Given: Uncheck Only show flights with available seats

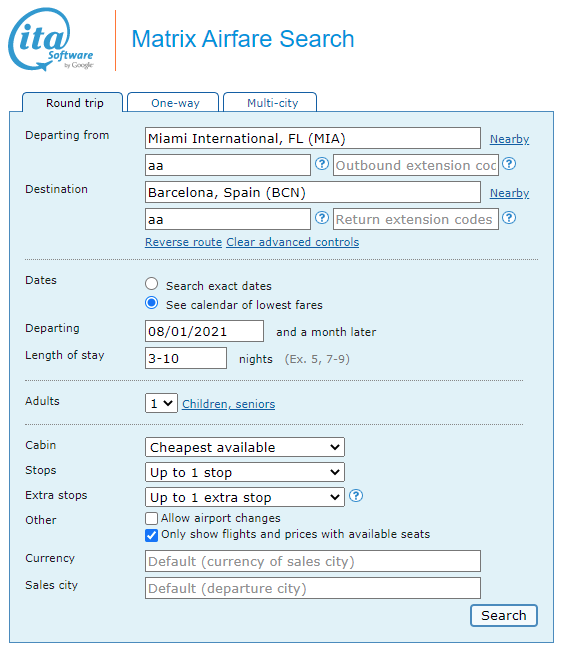Looking at the screenshot, I should pos(151,535).
